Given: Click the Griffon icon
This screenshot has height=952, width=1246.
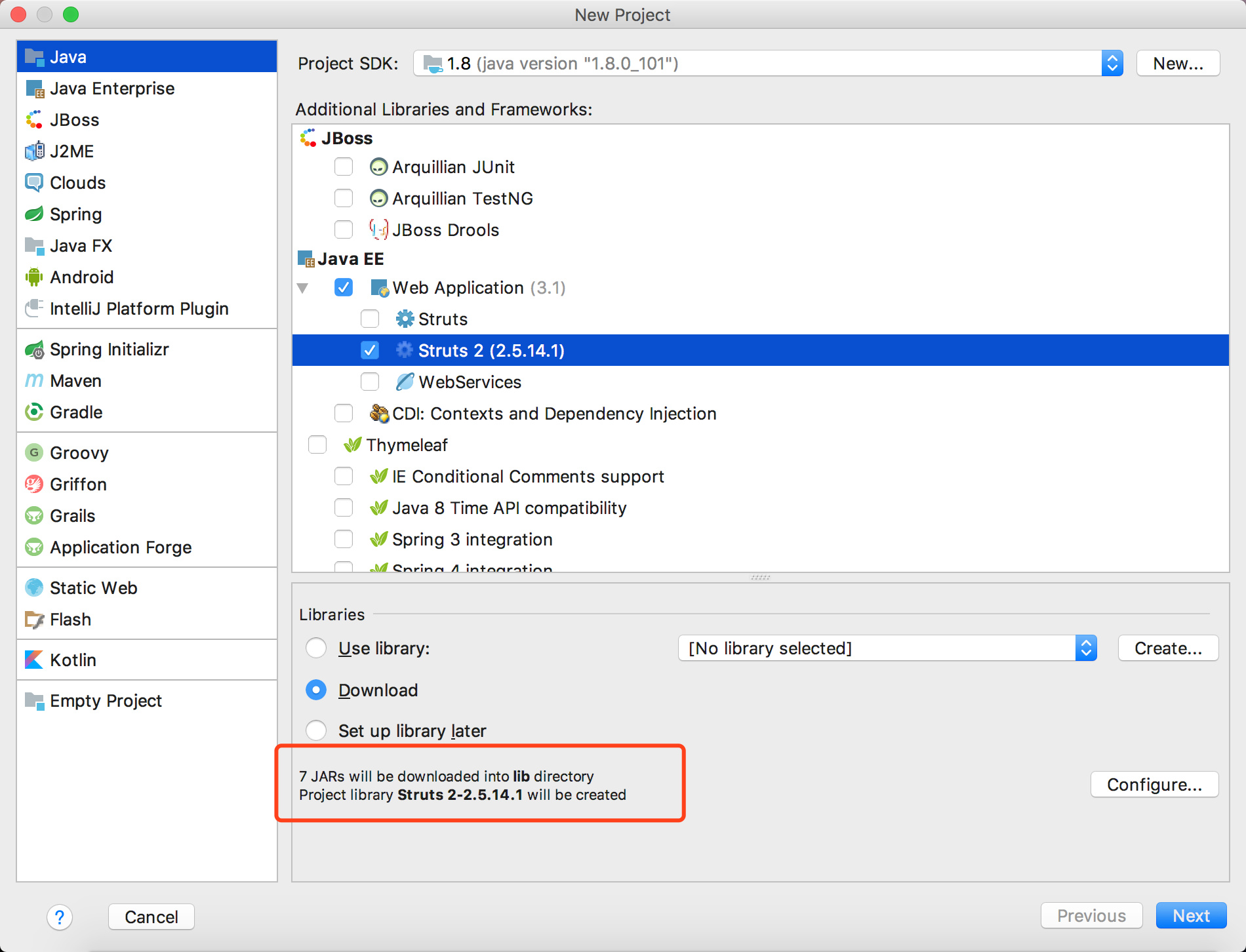Looking at the screenshot, I should point(34,485).
